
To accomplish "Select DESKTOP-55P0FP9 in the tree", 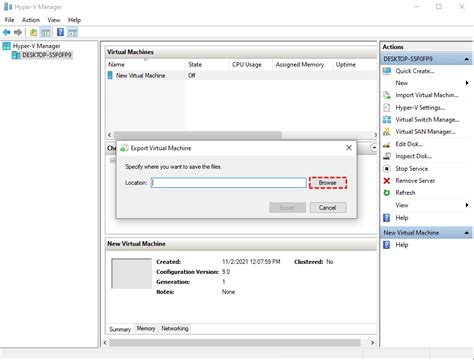I will (x=47, y=55).
